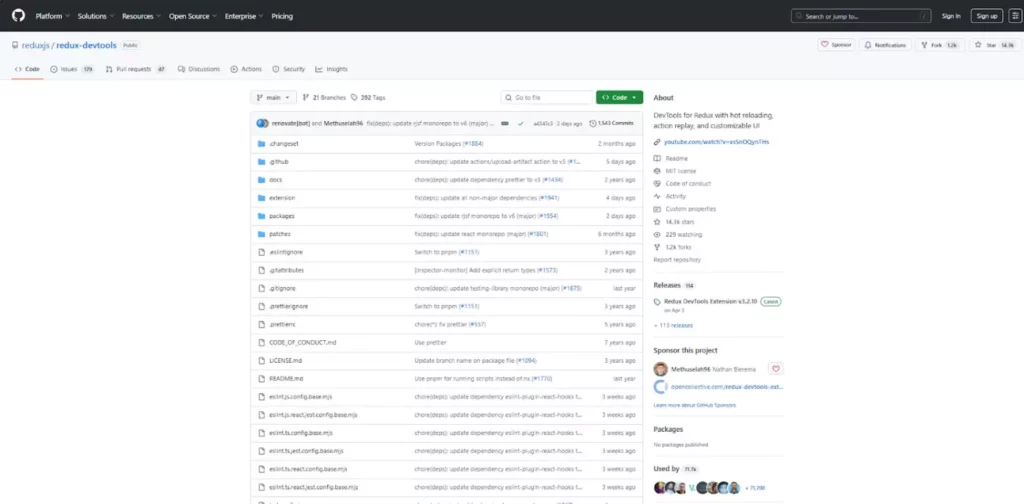Click the fork icon beside 1.2k forks

(x=658, y=247)
